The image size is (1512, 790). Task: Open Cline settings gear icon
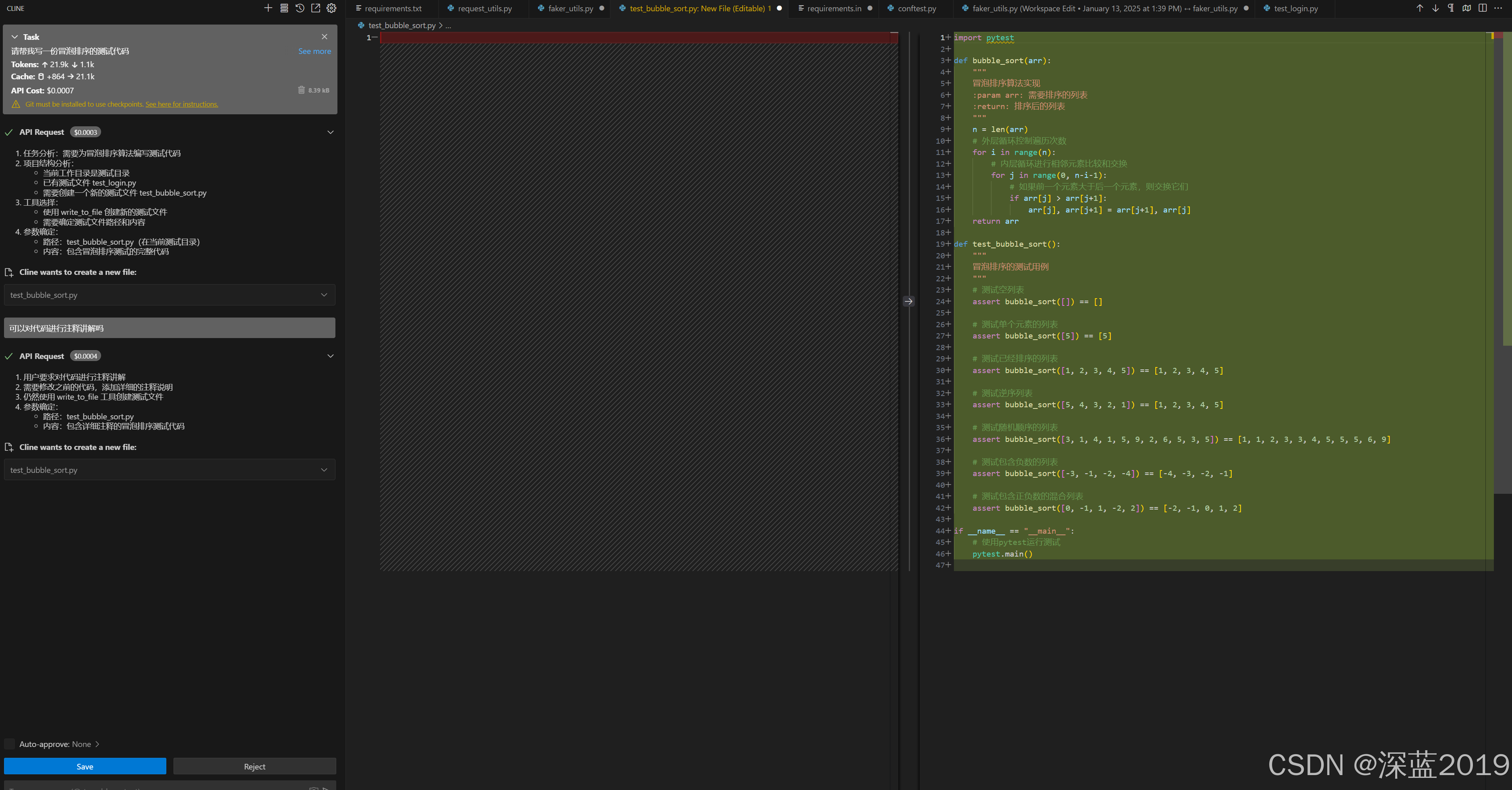(x=332, y=8)
